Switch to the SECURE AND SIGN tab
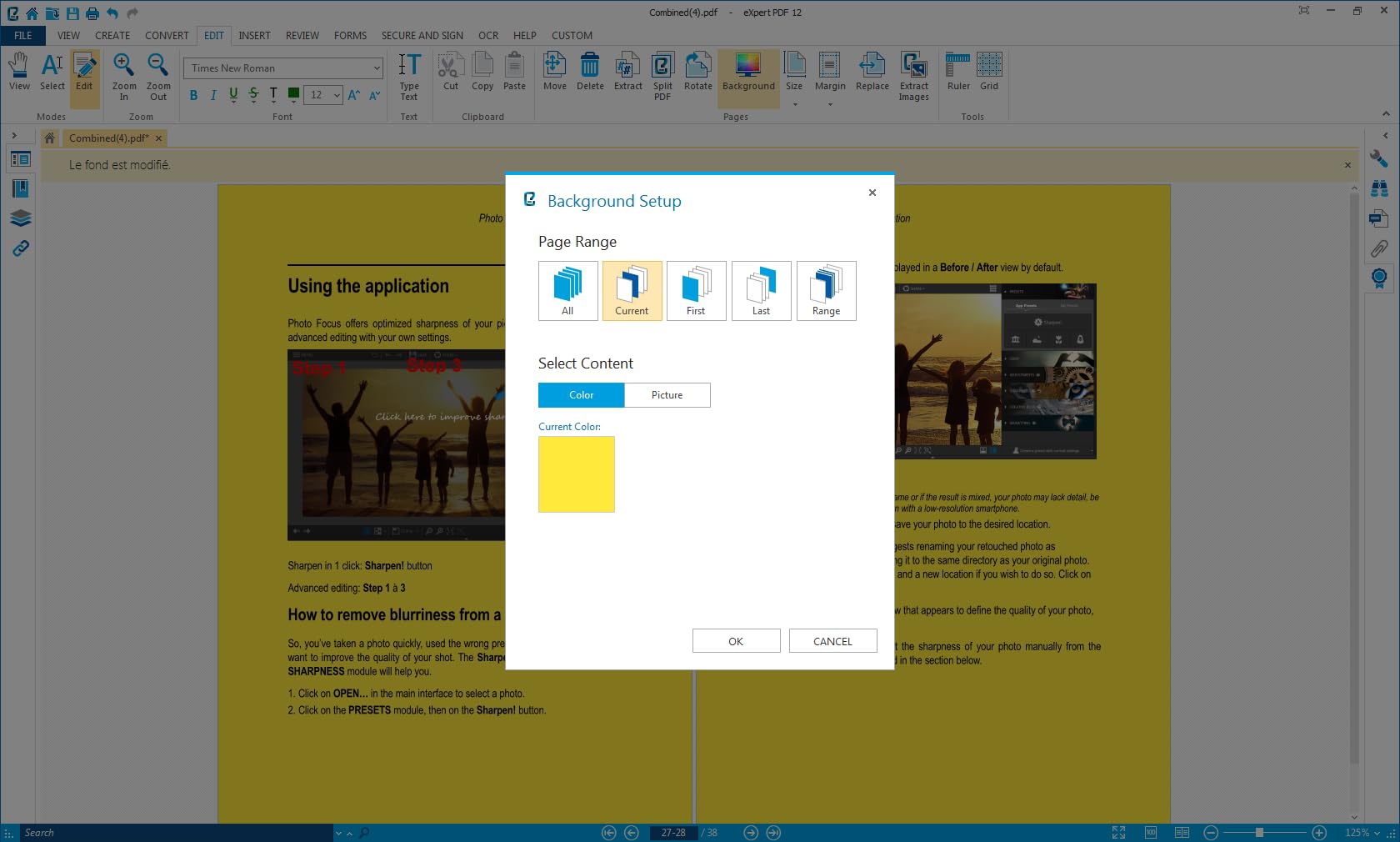 point(422,36)
